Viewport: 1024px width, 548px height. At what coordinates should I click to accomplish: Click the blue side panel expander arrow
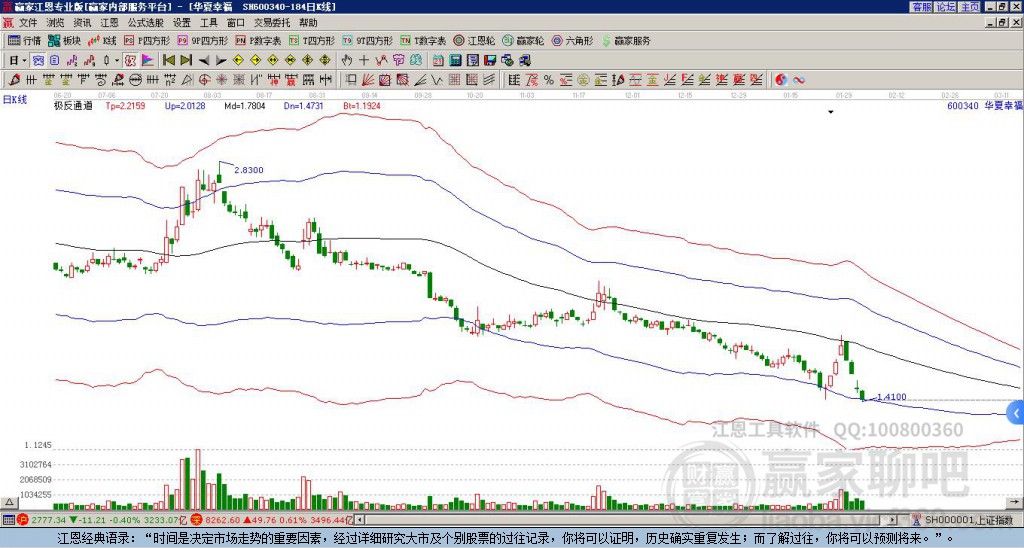coord(1016,413)
